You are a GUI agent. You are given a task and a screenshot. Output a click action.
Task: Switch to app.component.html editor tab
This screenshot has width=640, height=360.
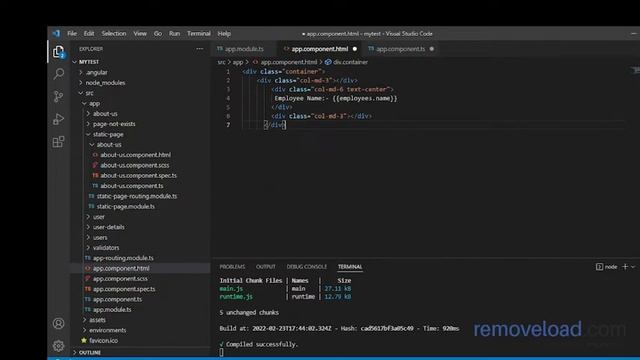320,49
